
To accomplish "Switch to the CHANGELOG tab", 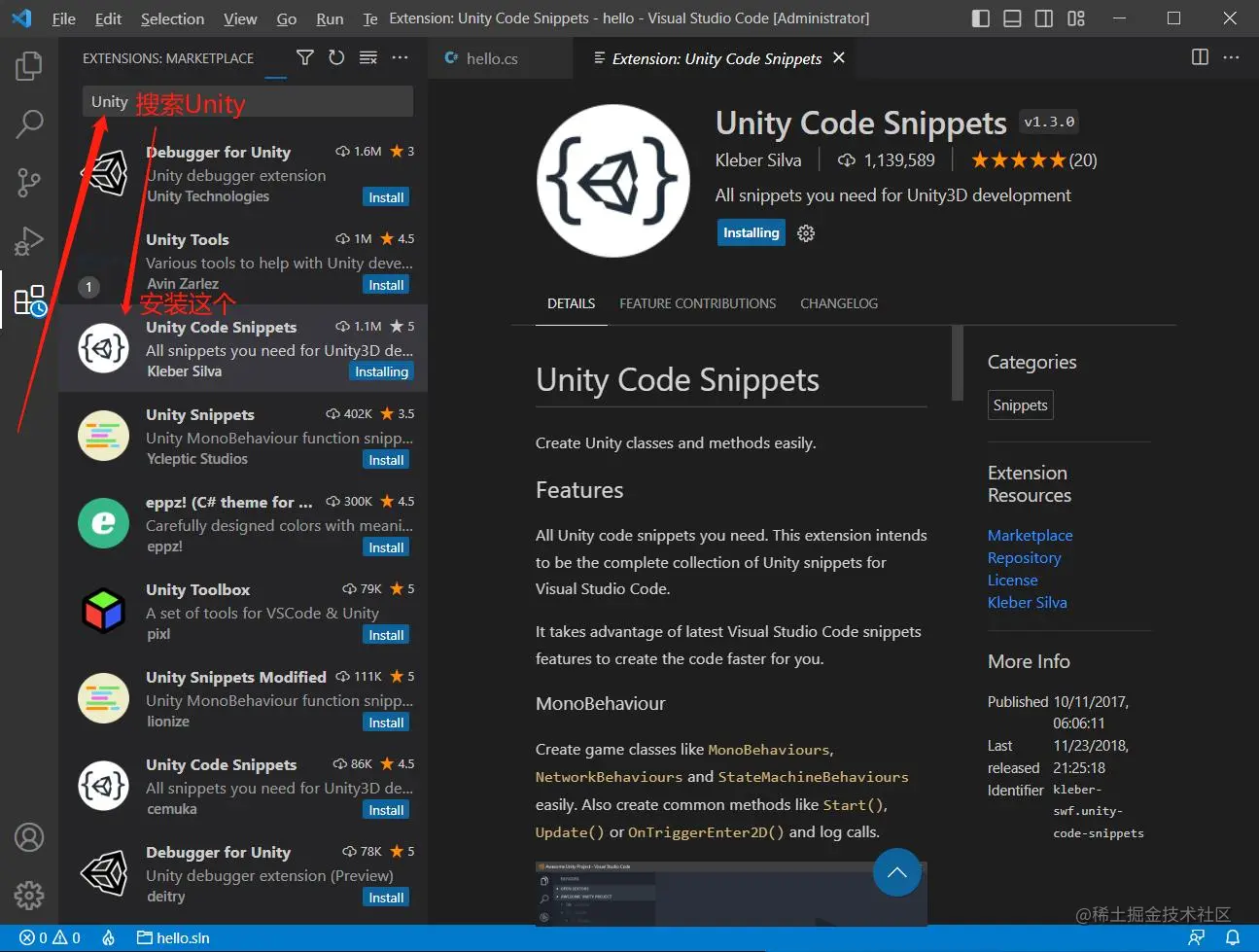I will click(839, 302).
